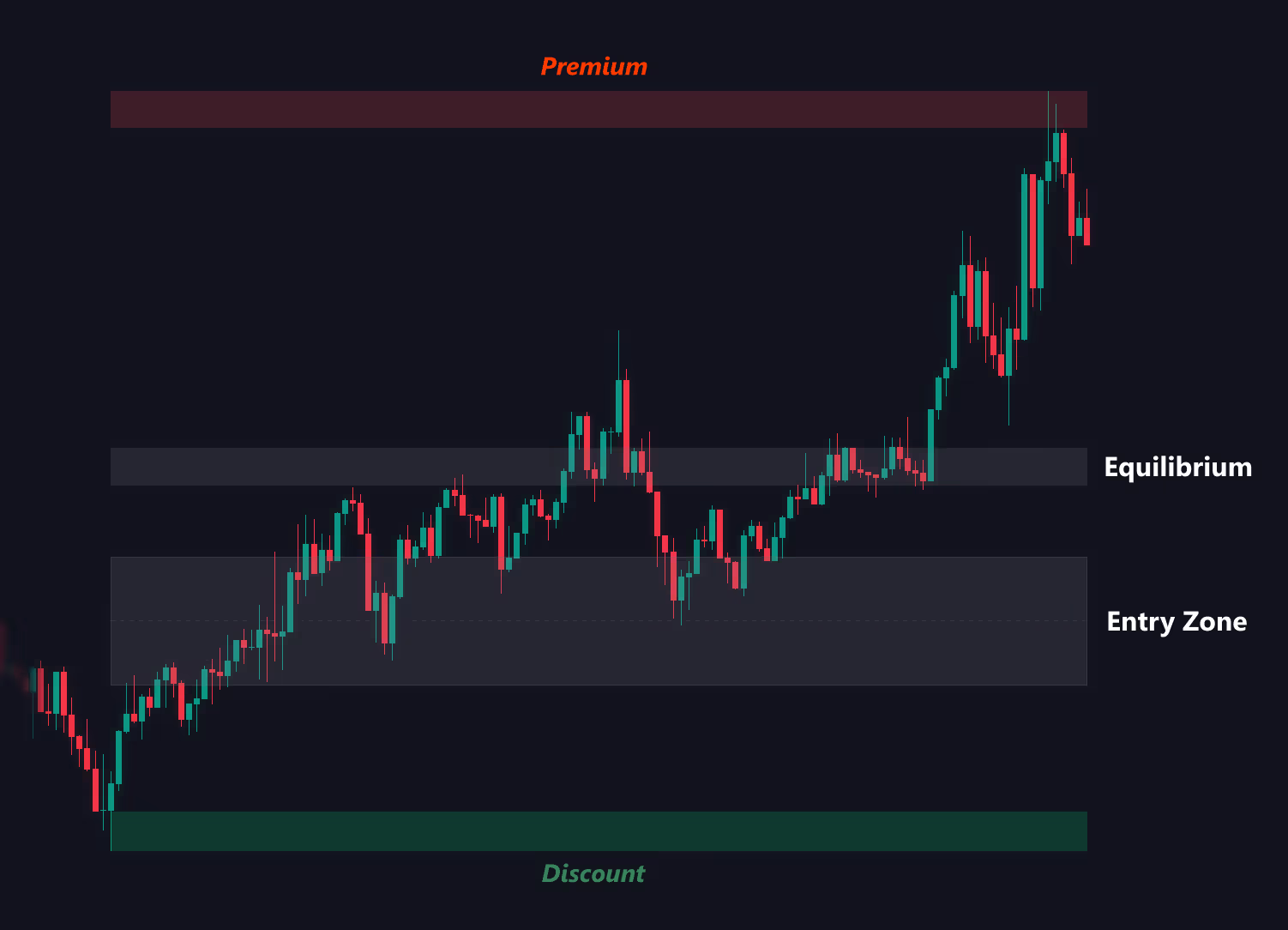Select the gray Equilibrium zone band
This screenshot has height=930, width=1288.
coord(343,467)
